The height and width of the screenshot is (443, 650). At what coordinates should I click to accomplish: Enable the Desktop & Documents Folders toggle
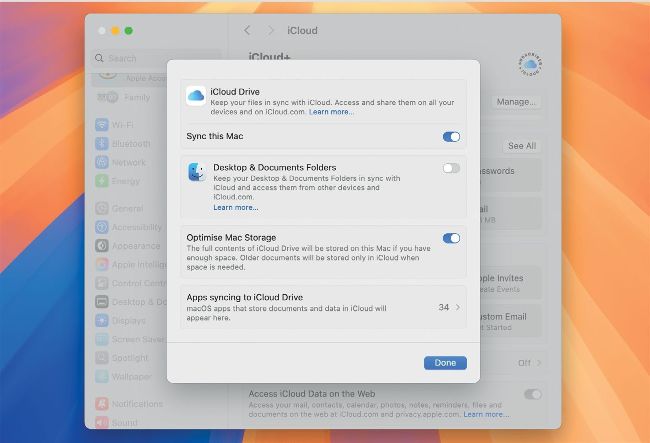(451, 168)
